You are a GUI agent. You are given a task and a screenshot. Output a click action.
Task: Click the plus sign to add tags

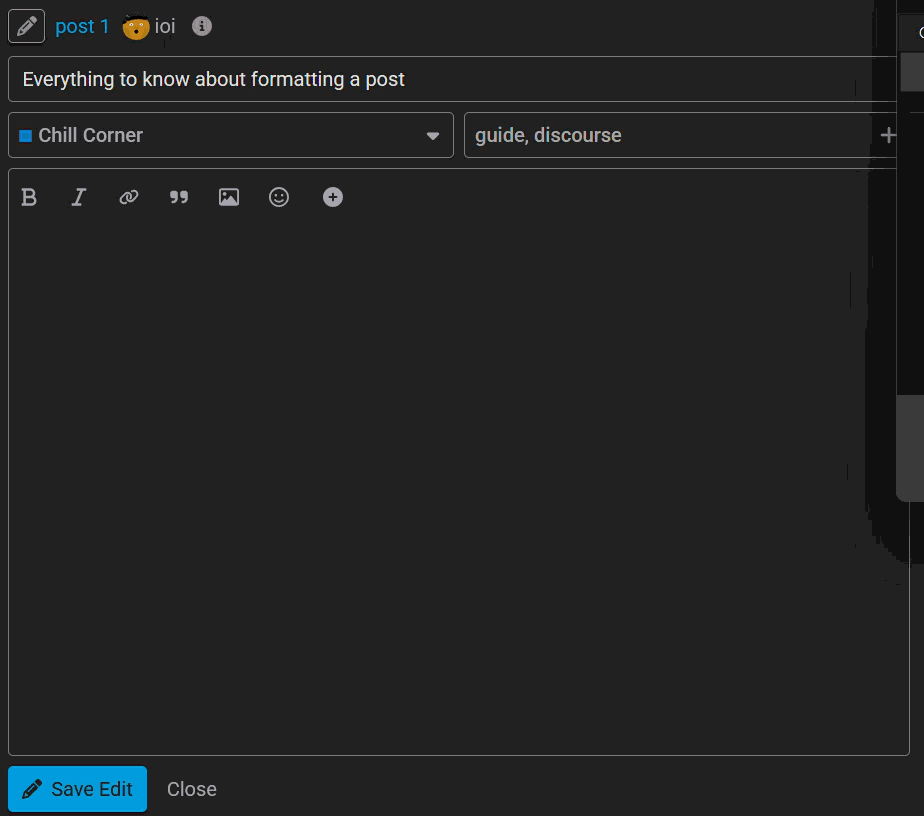tap(887, 136)
